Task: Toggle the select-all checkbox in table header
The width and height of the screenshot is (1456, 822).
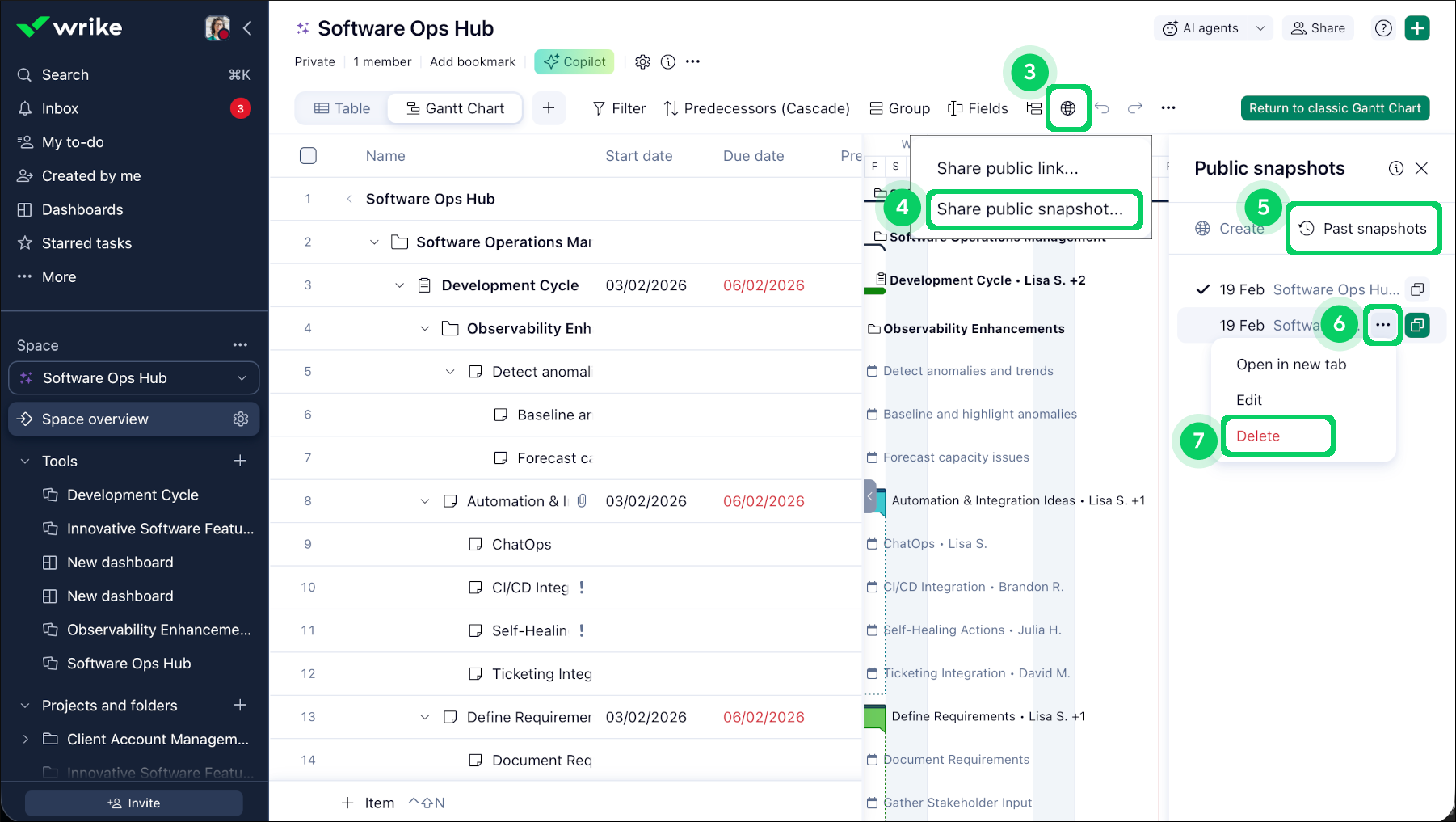Action: tap(308, 156)
